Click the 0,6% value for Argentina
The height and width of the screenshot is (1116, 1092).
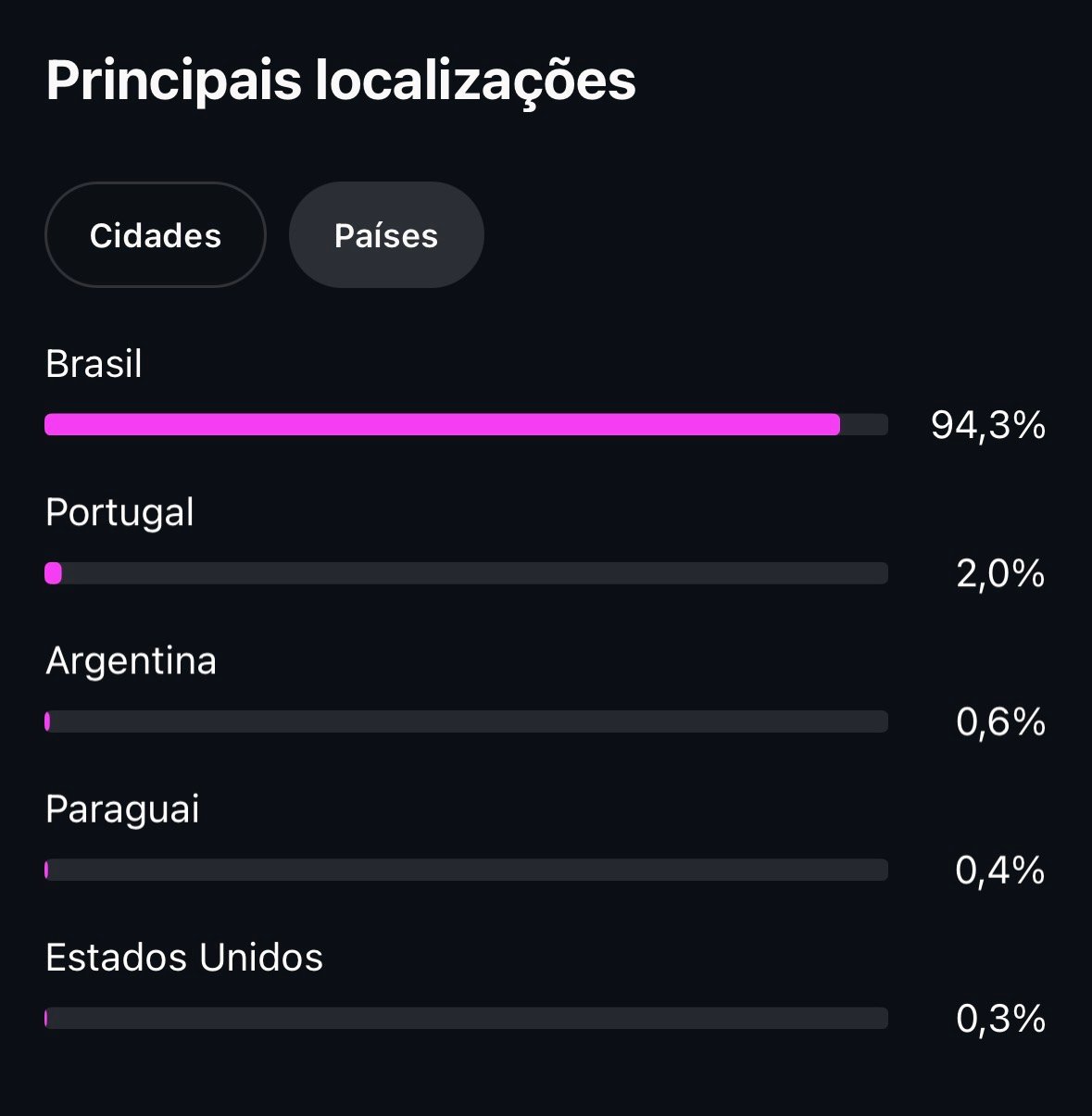[1000, 722]
